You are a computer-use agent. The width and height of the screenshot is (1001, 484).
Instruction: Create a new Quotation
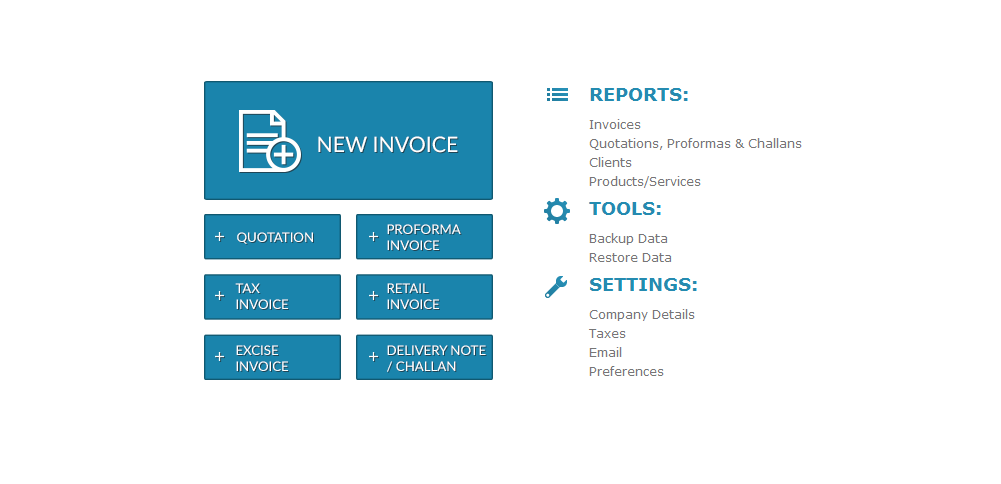(273, 237)
